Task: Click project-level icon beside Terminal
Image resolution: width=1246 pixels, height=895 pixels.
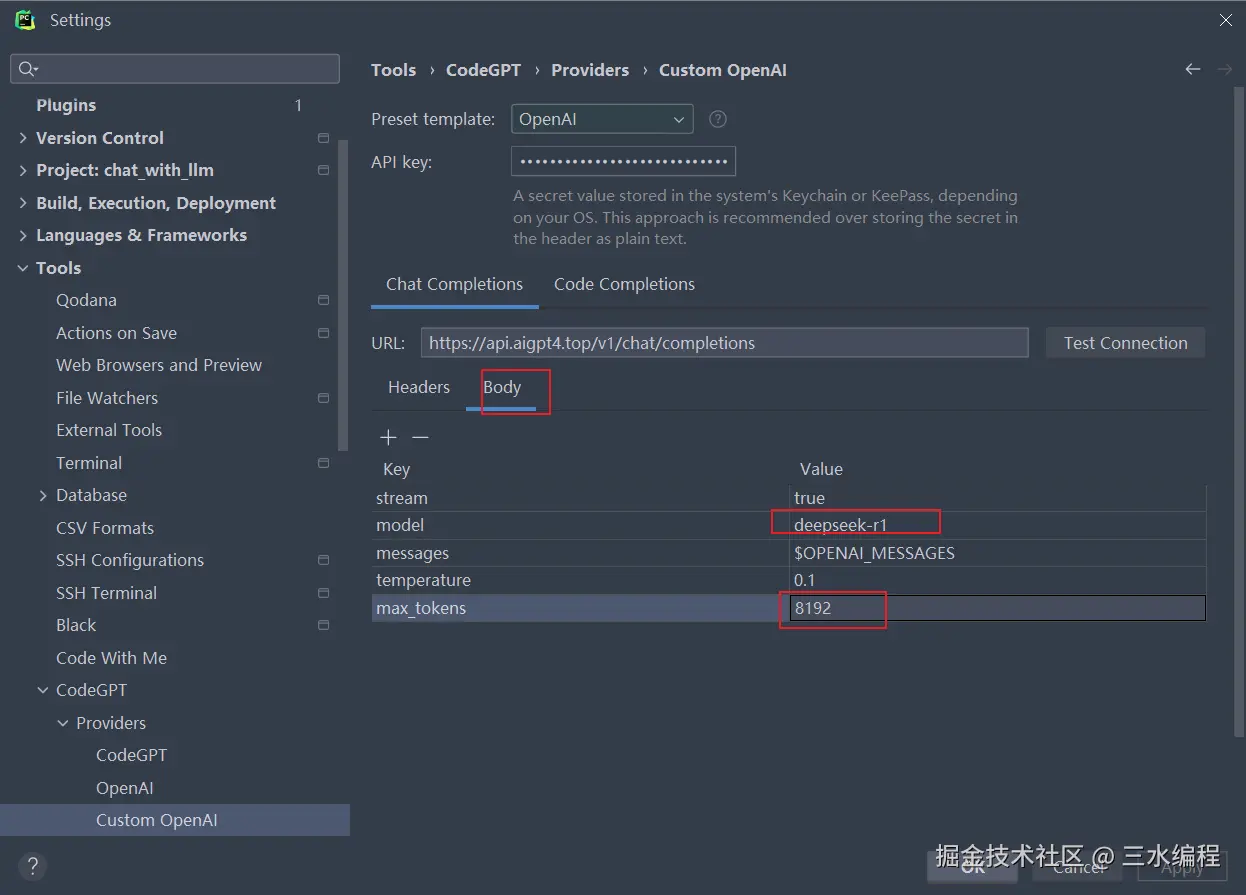Action: click(x=323, y=463)
